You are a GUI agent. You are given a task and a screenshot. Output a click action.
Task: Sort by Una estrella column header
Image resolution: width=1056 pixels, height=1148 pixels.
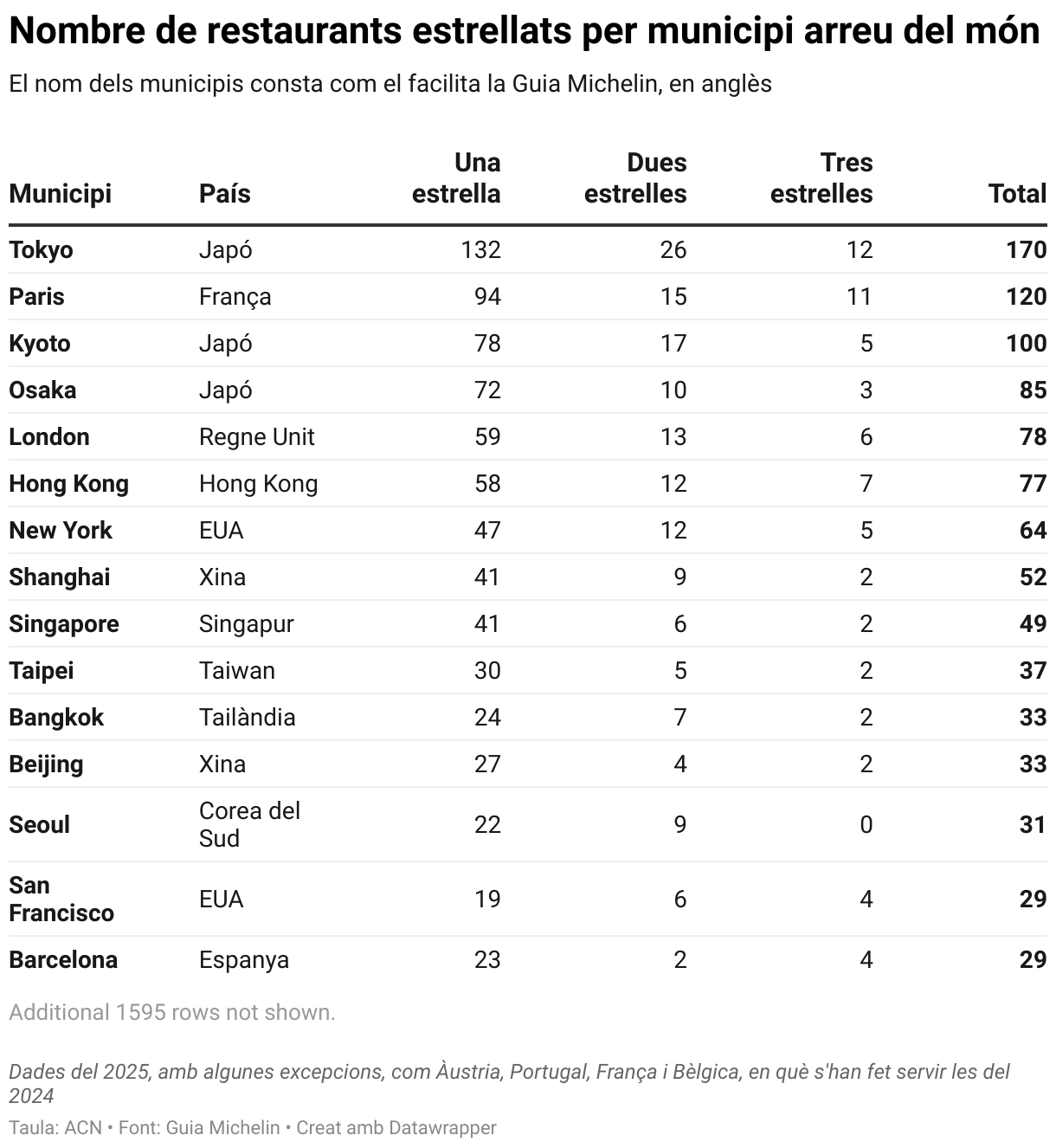(x=456, y=178)
